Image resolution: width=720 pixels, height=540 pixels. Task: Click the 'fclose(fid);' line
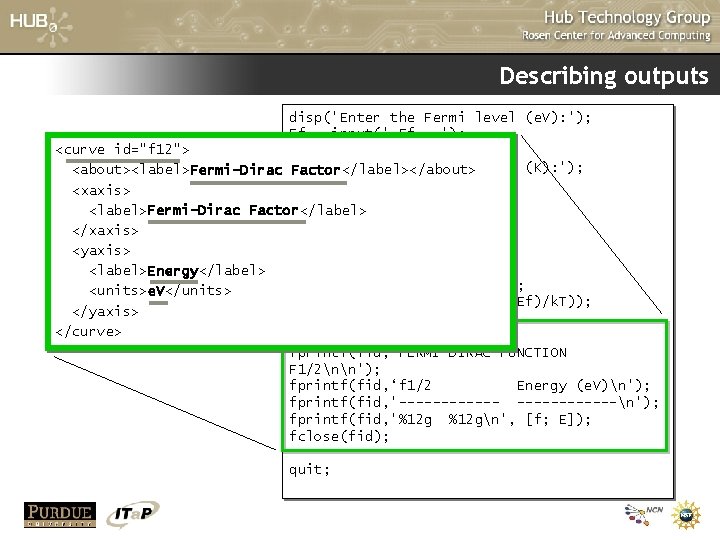339,436
